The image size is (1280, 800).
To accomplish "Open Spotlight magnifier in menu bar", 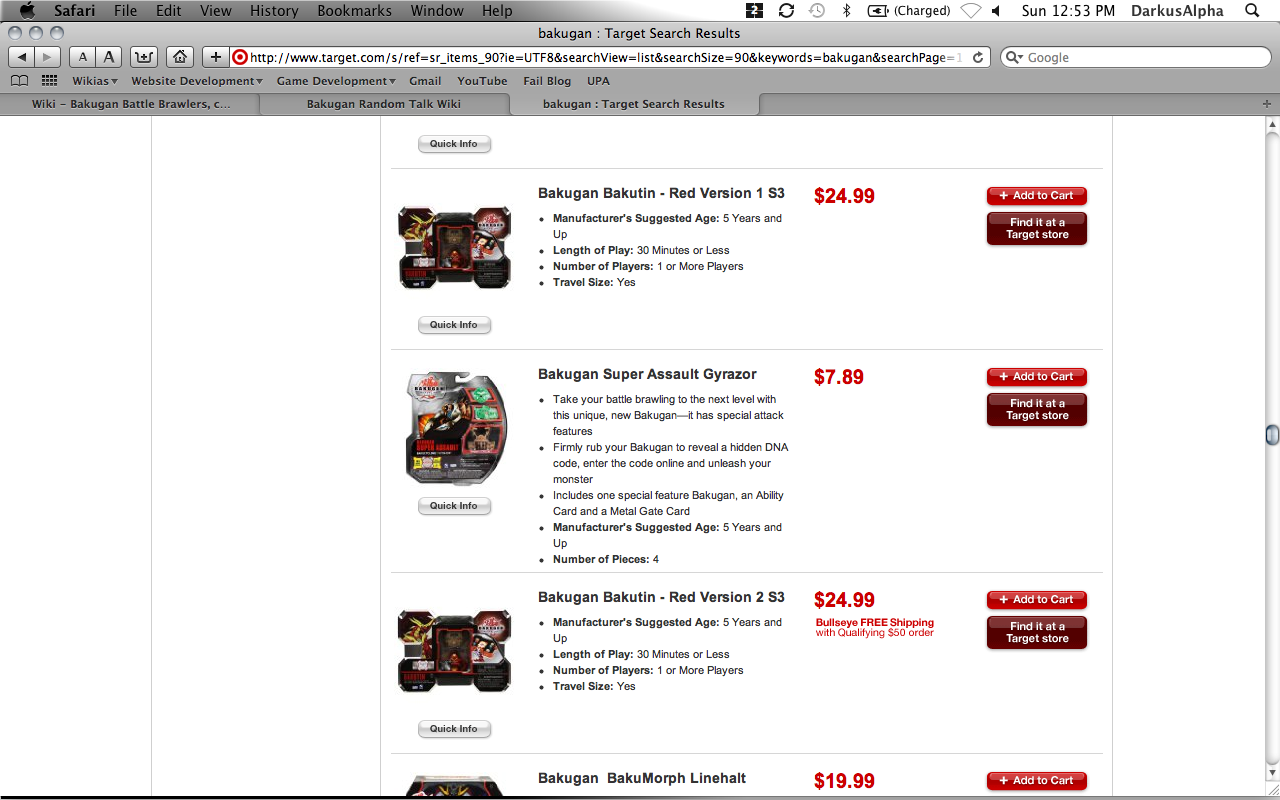I will pyautogui.click(x=1252, y=11).
